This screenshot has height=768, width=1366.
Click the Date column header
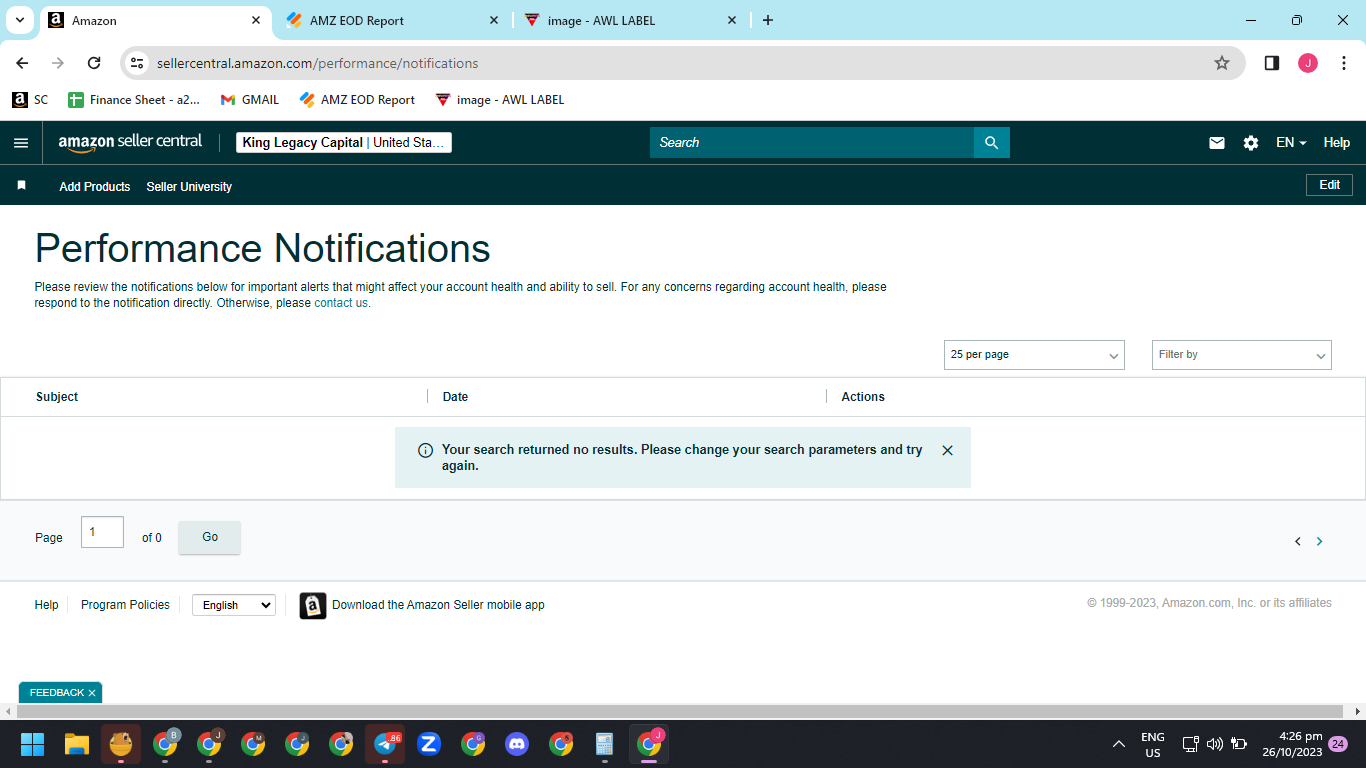(455, 397)
